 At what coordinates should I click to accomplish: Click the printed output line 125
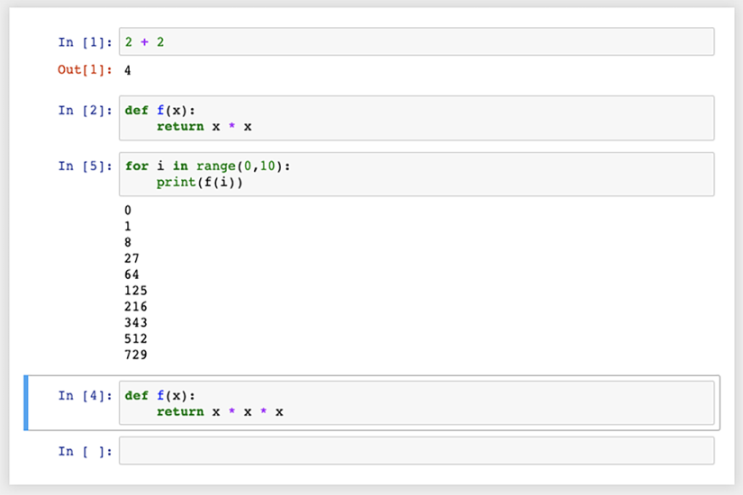136,290
